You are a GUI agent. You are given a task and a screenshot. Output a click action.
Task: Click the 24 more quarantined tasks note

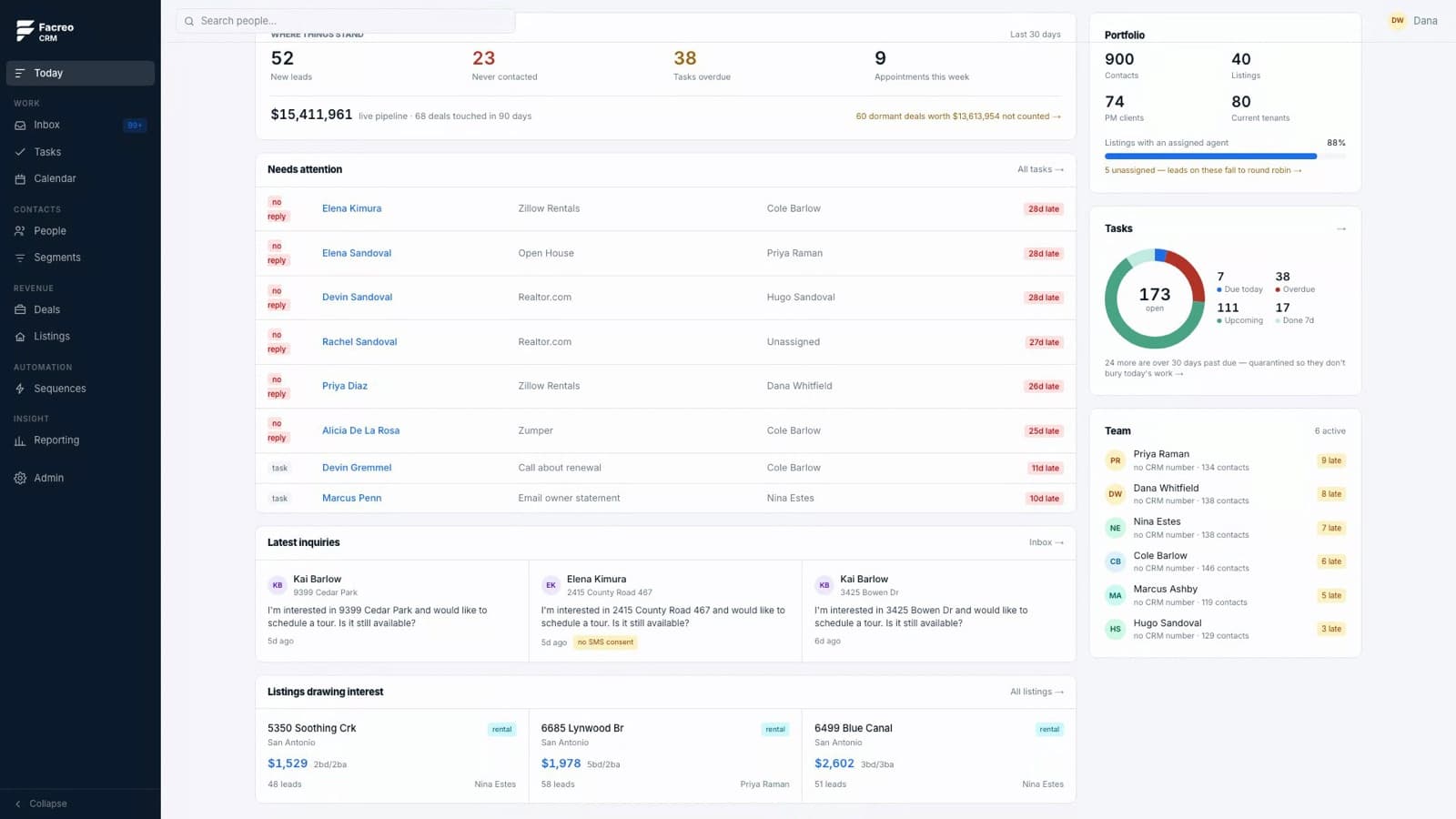pos(1225,368)
